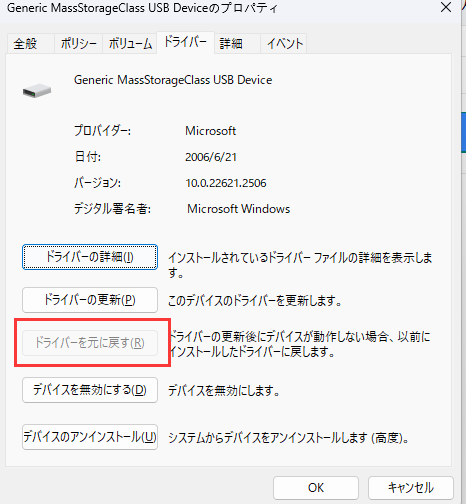Click the dialog title bar text
466x504 pixels.
[142, 8]
